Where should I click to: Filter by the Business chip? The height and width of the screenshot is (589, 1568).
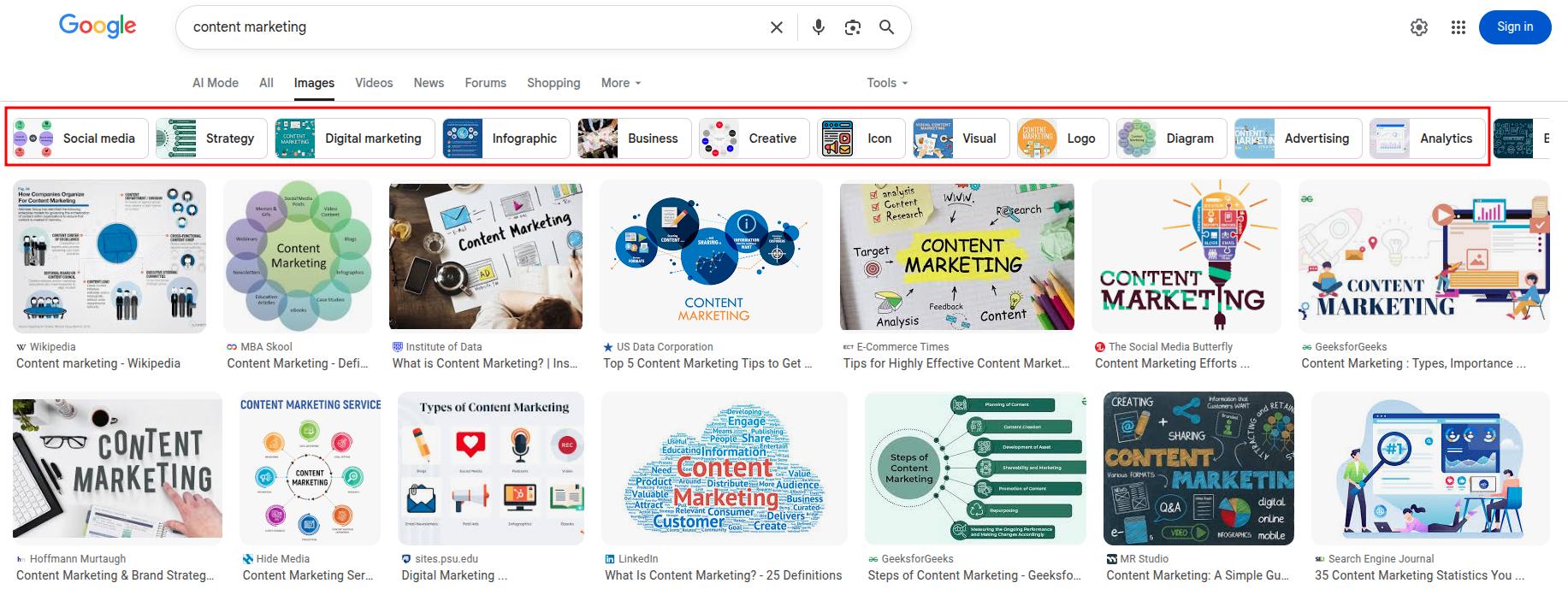pyautogui.click(x=634, y=138)
